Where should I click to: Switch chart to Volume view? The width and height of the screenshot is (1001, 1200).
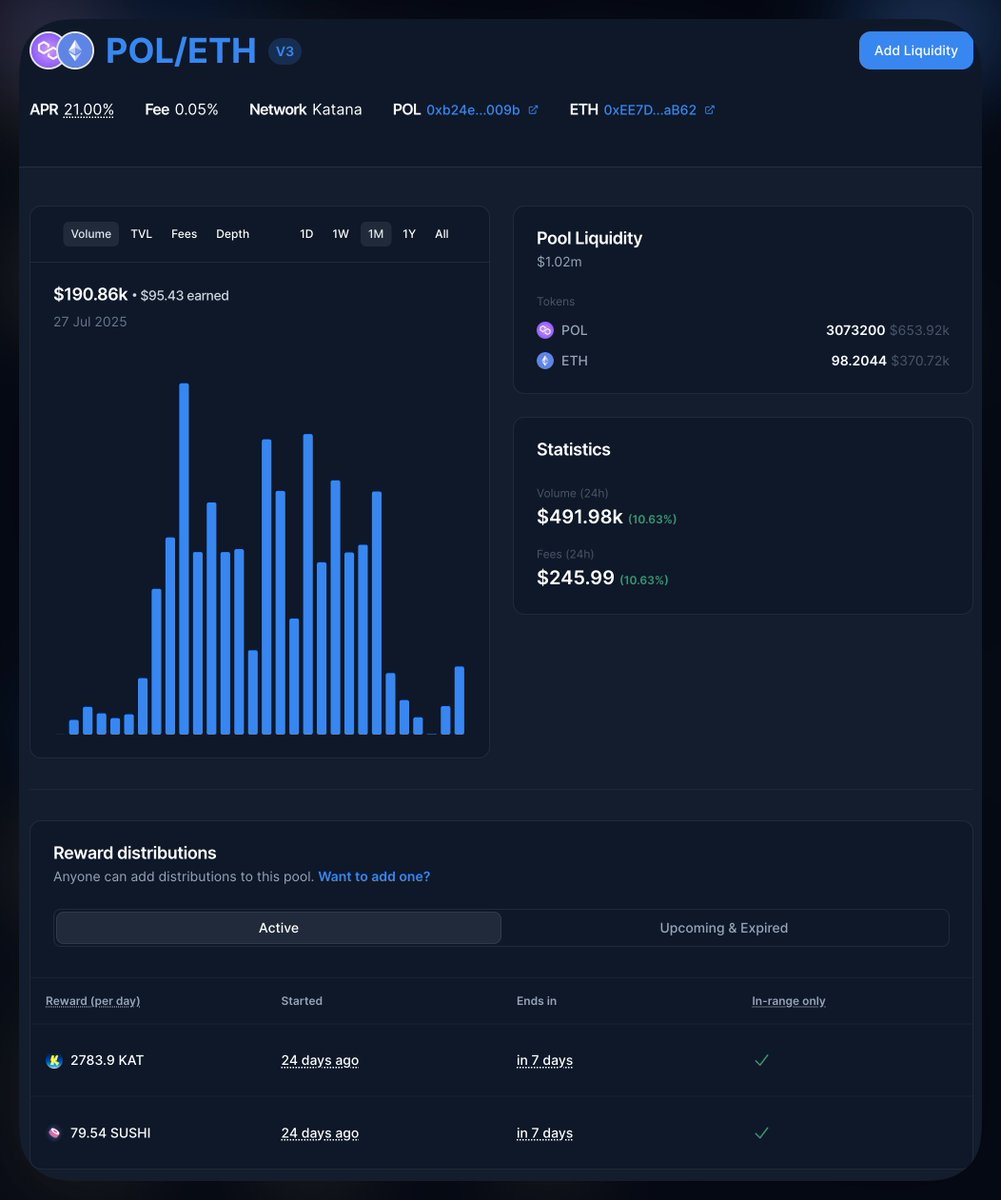click(x=91, y=234)
